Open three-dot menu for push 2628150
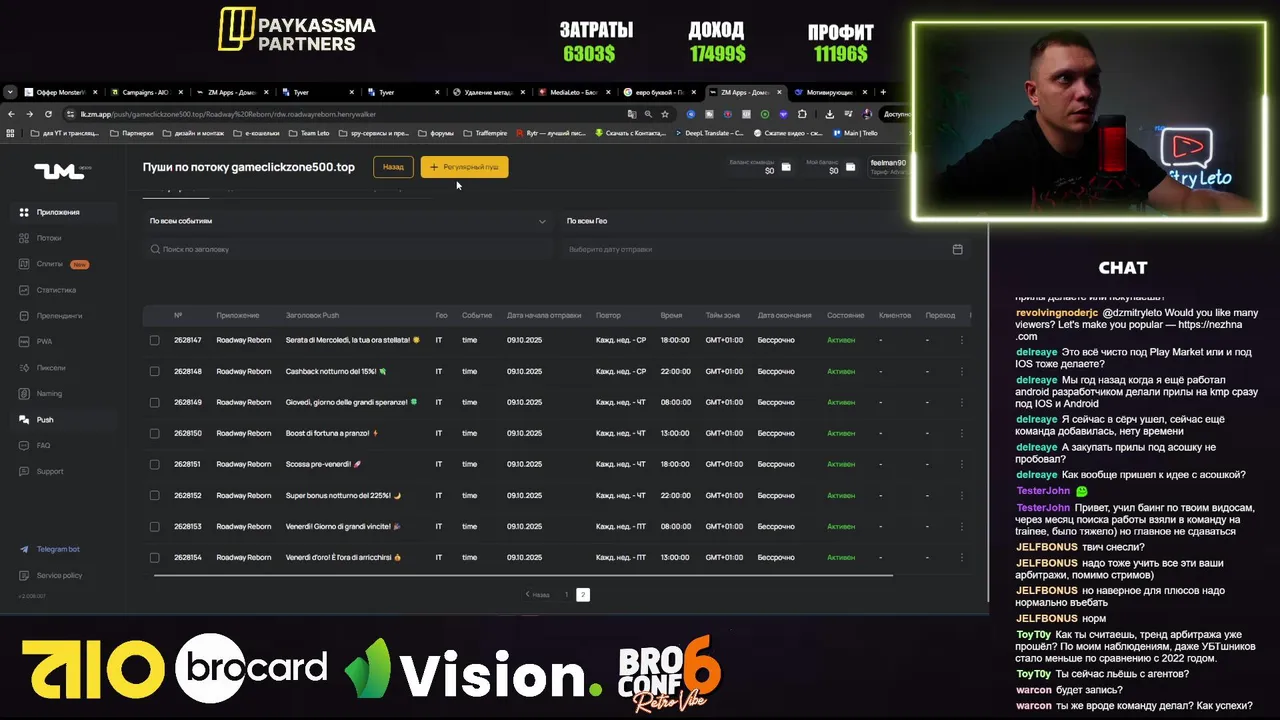Viewport: 1280px width, 720px height. (962, 433)
